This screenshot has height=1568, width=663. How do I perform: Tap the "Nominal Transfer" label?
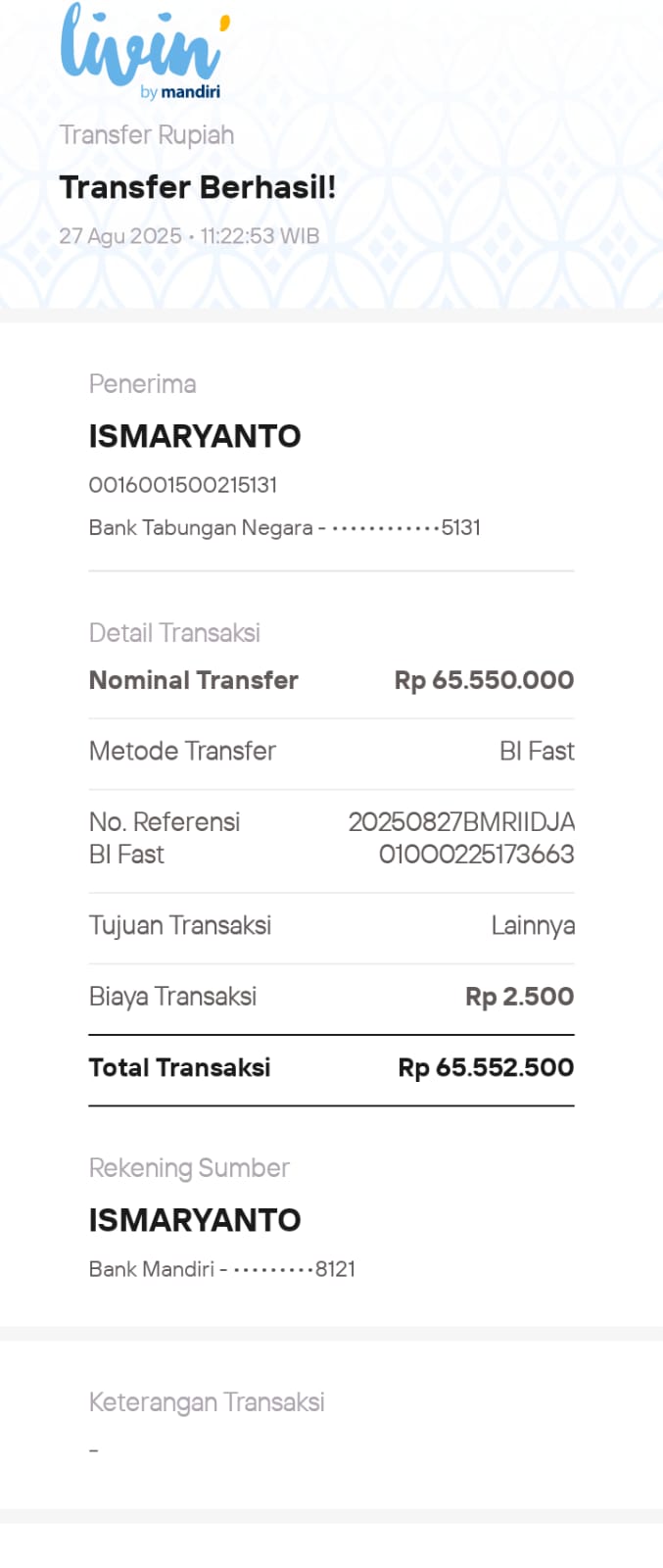pos(194,680)
